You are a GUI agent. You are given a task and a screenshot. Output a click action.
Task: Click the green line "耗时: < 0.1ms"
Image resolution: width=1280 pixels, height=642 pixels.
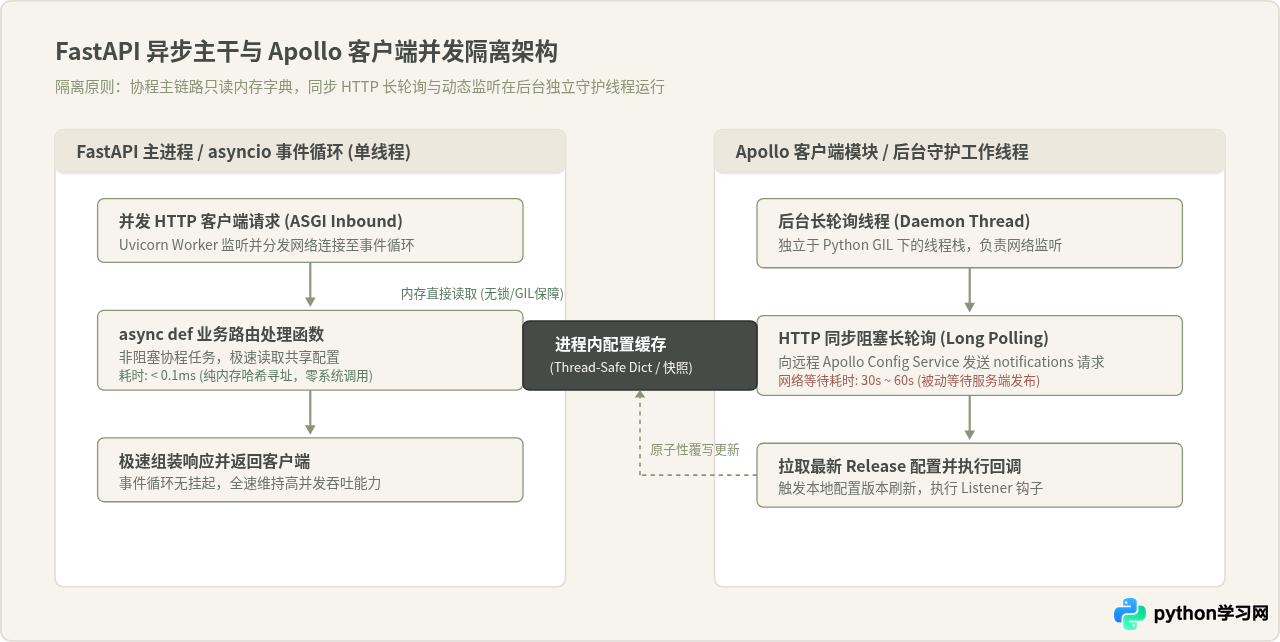[x=246, y=376]
